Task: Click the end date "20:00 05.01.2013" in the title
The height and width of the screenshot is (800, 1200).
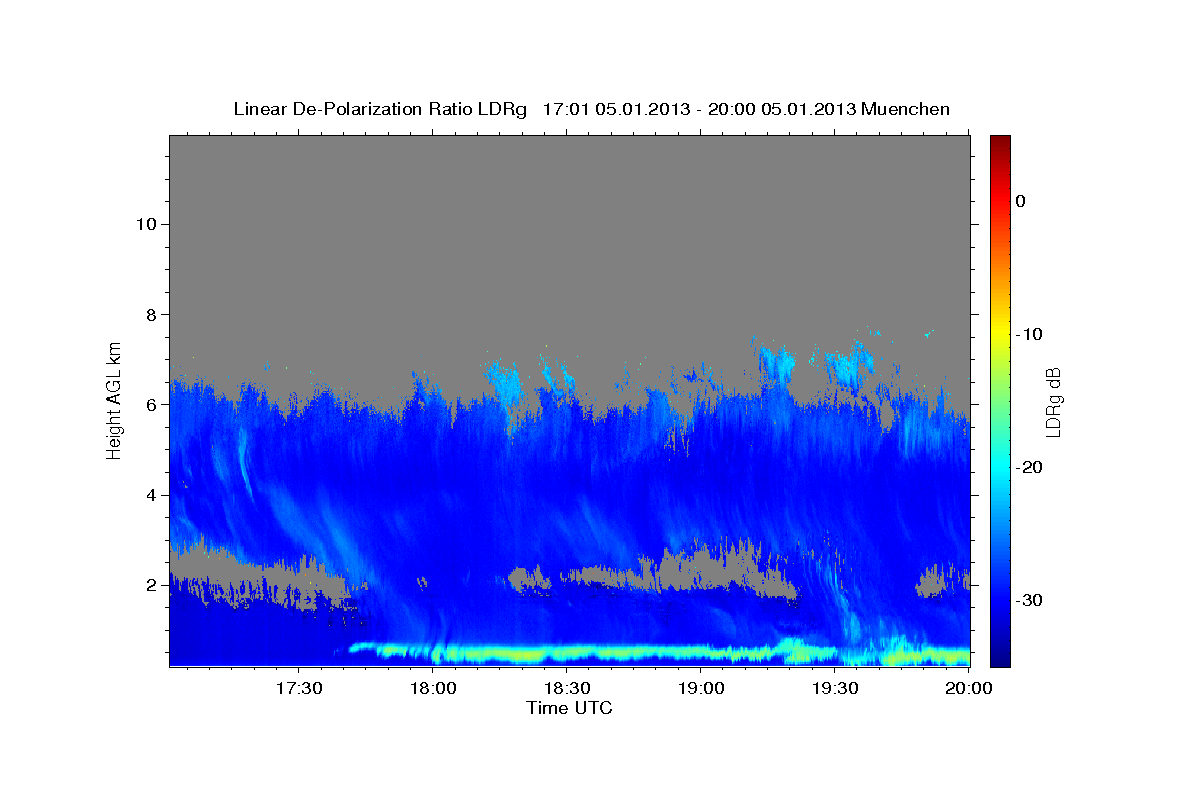Action: [x=783, y=109]
